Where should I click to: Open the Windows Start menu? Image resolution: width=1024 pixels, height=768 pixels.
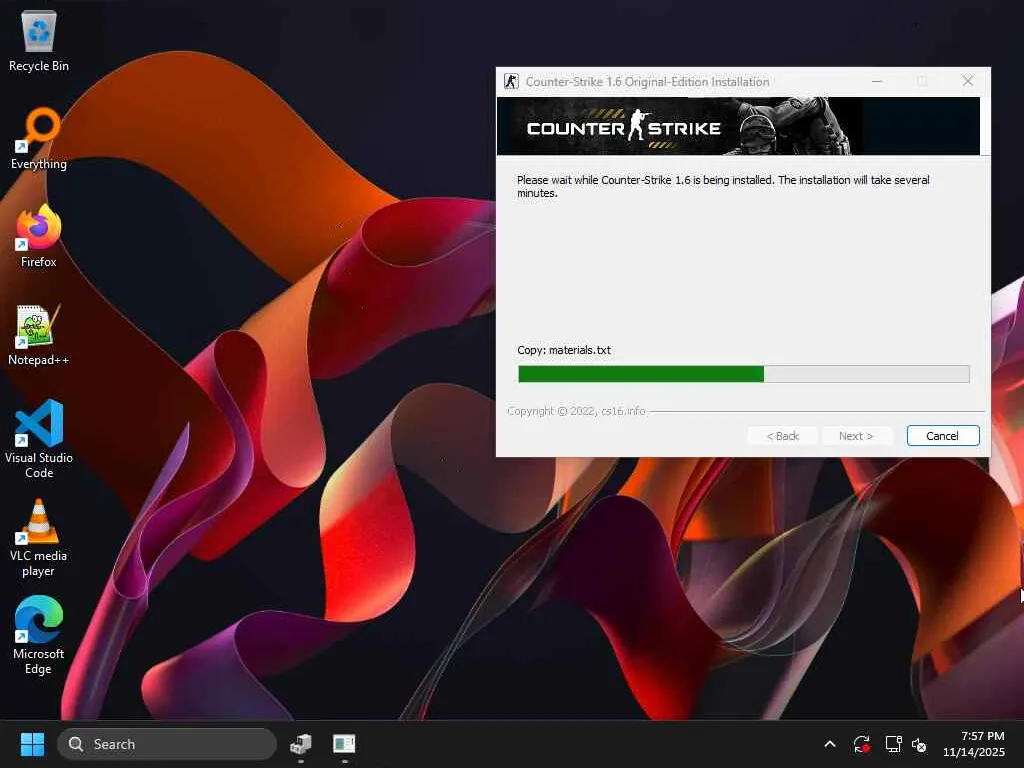pos(32,744)
